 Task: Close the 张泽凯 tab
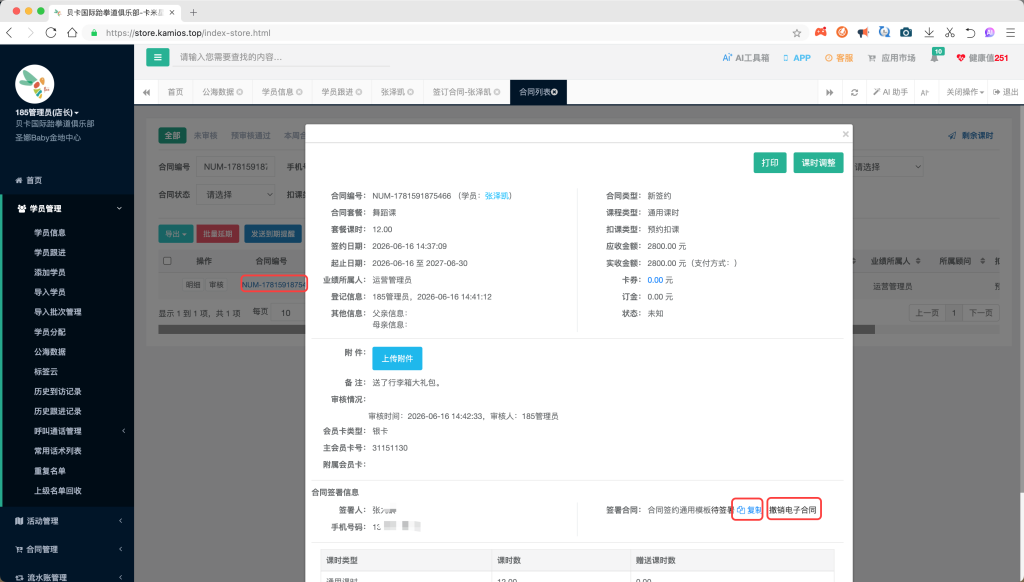(411, 92)
